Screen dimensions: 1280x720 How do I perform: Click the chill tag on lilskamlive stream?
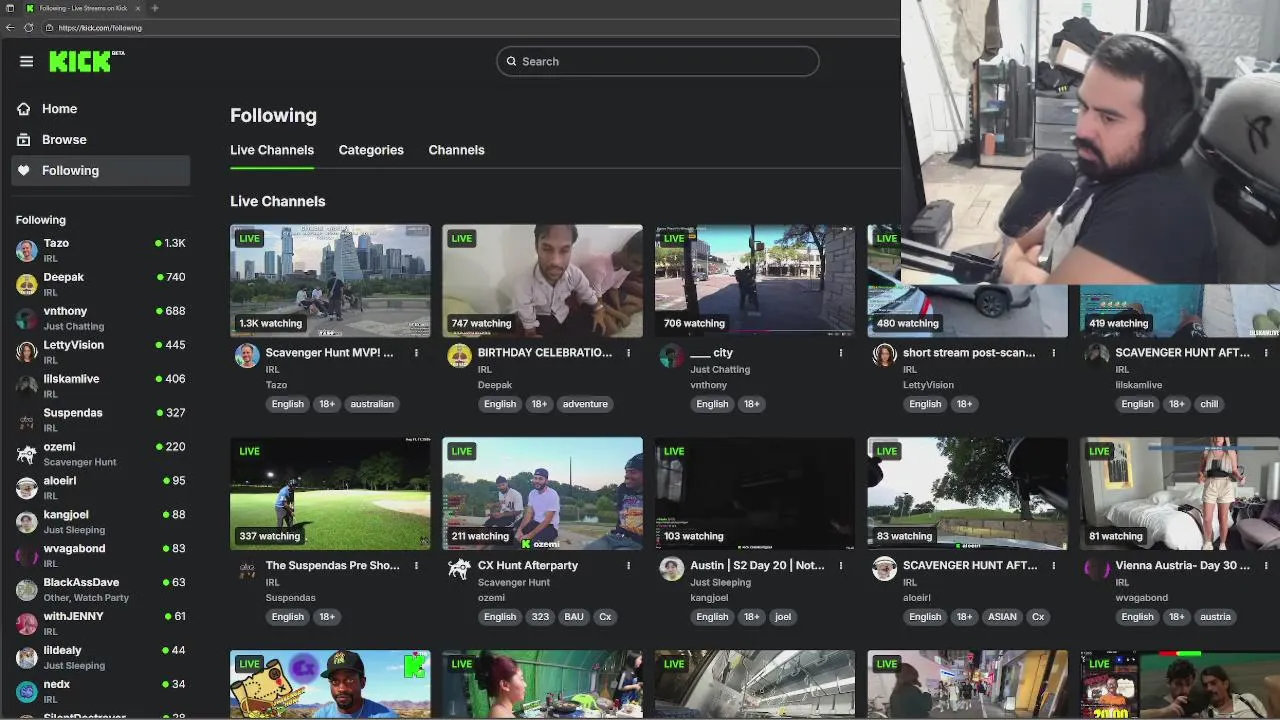coord(1209,404)
